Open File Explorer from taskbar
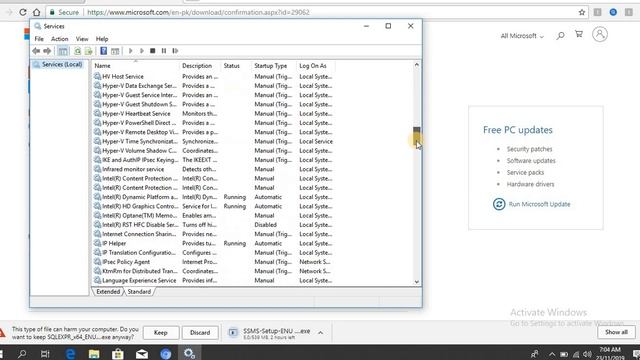The image size is (640, 360). coord(94,353)
